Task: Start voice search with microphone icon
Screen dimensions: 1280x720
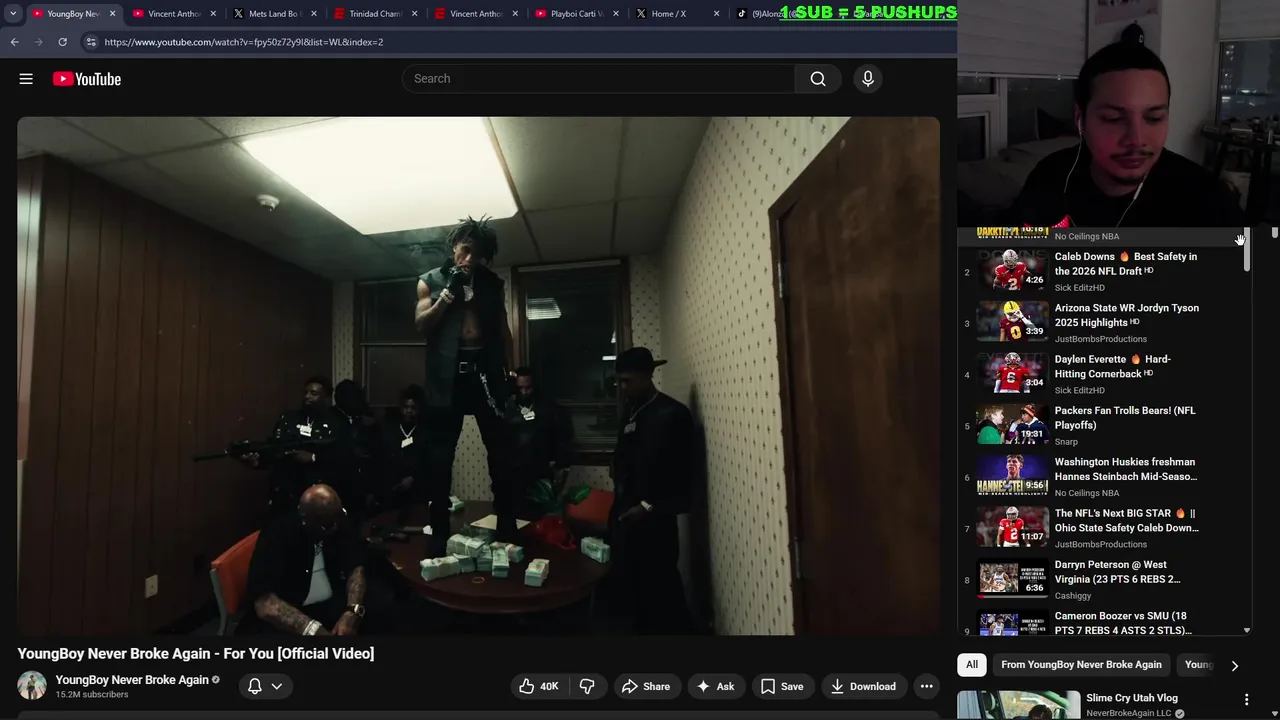Action: tap(868, 79)
